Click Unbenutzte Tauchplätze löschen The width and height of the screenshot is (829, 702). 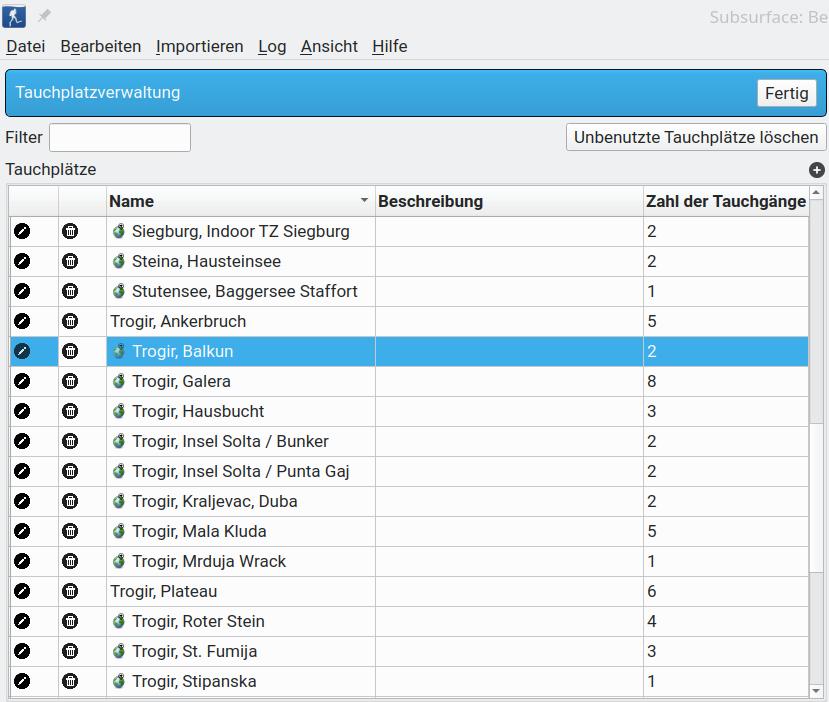click(697, 137)
